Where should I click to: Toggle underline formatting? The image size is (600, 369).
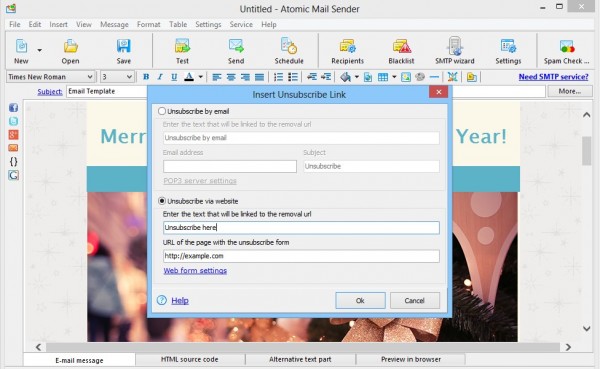[x=174, y=77]
